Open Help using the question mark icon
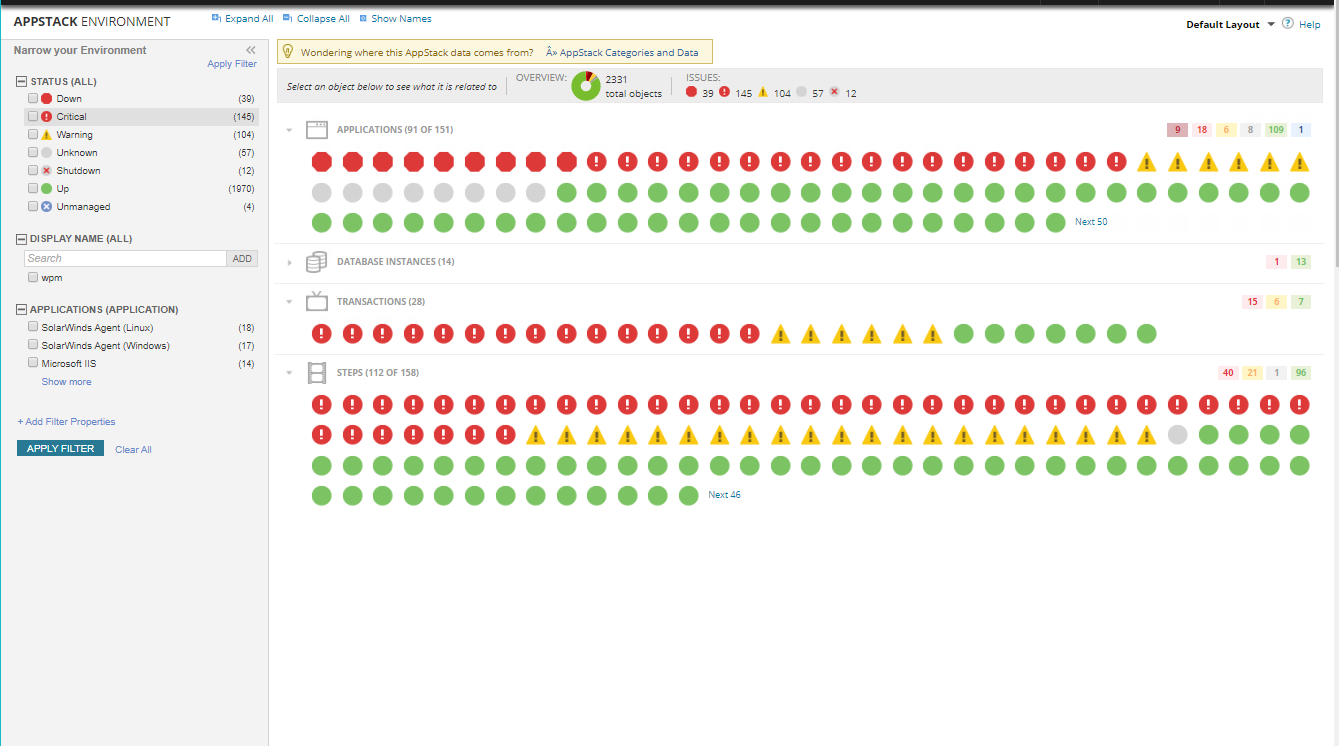The image size is (1339, 746). coord(1288,24)
